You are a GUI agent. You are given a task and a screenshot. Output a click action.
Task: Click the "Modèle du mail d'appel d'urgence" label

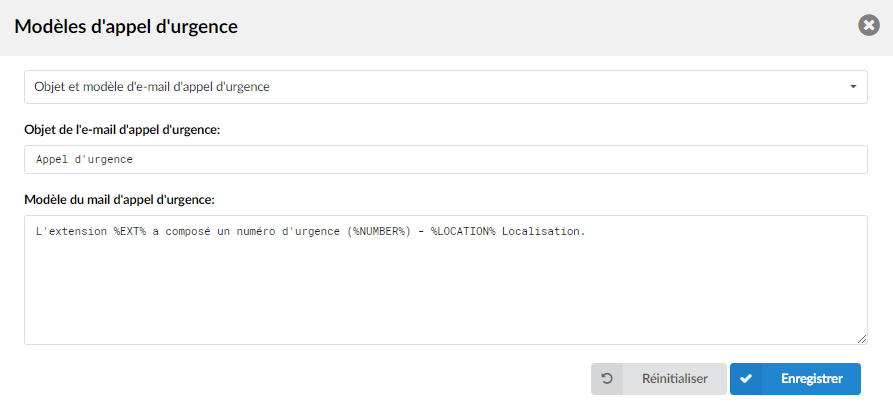coord(119,200)
